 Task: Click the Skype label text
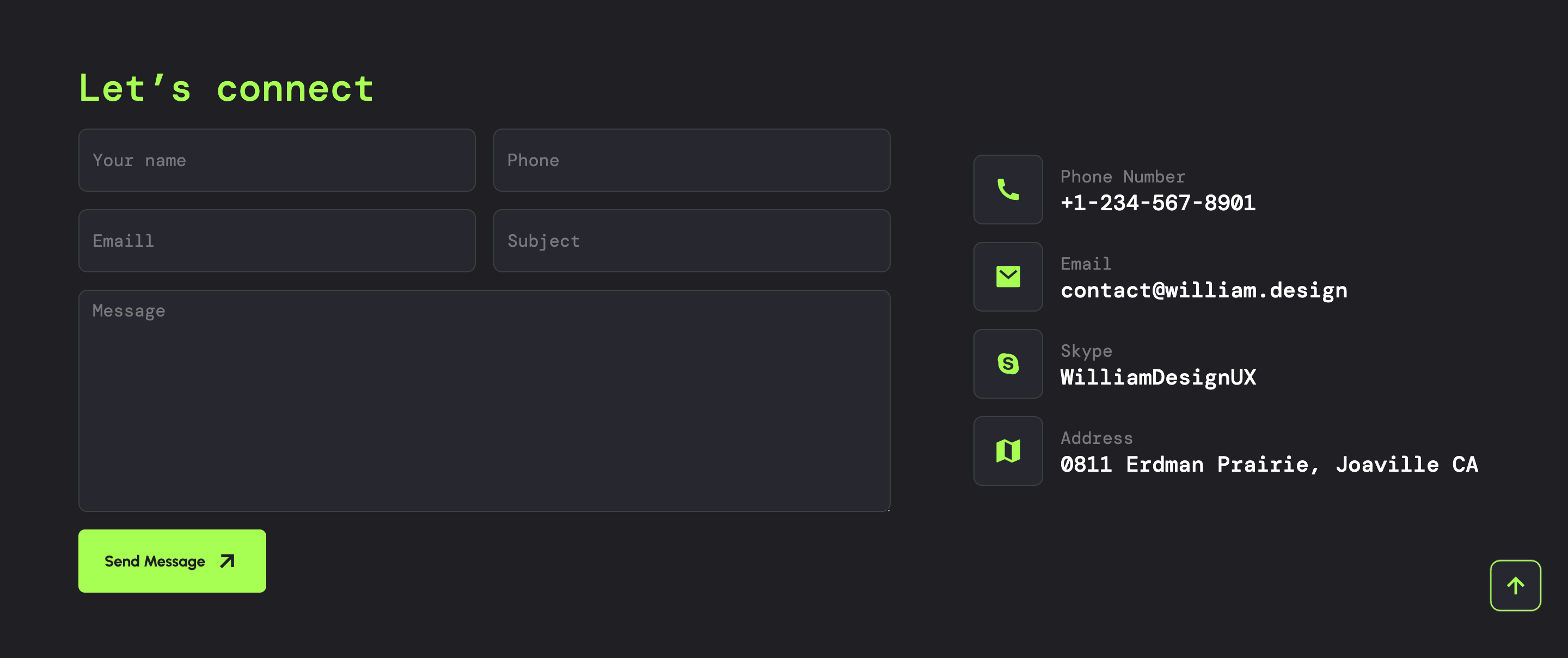click(x=1086, y=351)
